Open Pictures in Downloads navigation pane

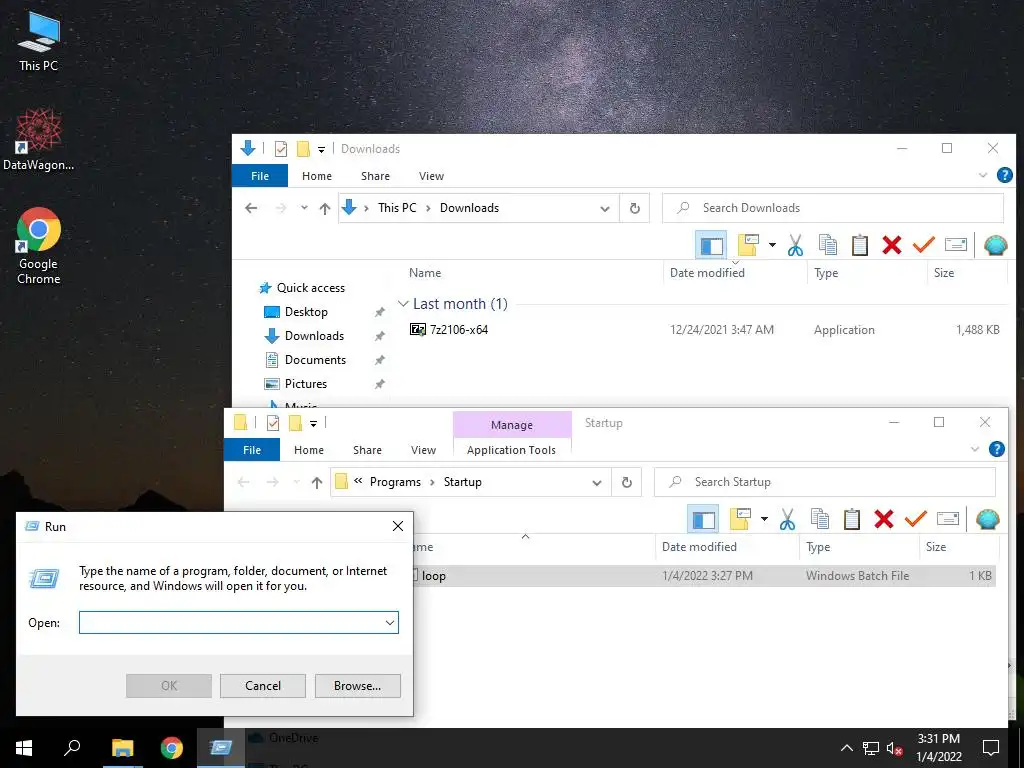pos(306,384)
